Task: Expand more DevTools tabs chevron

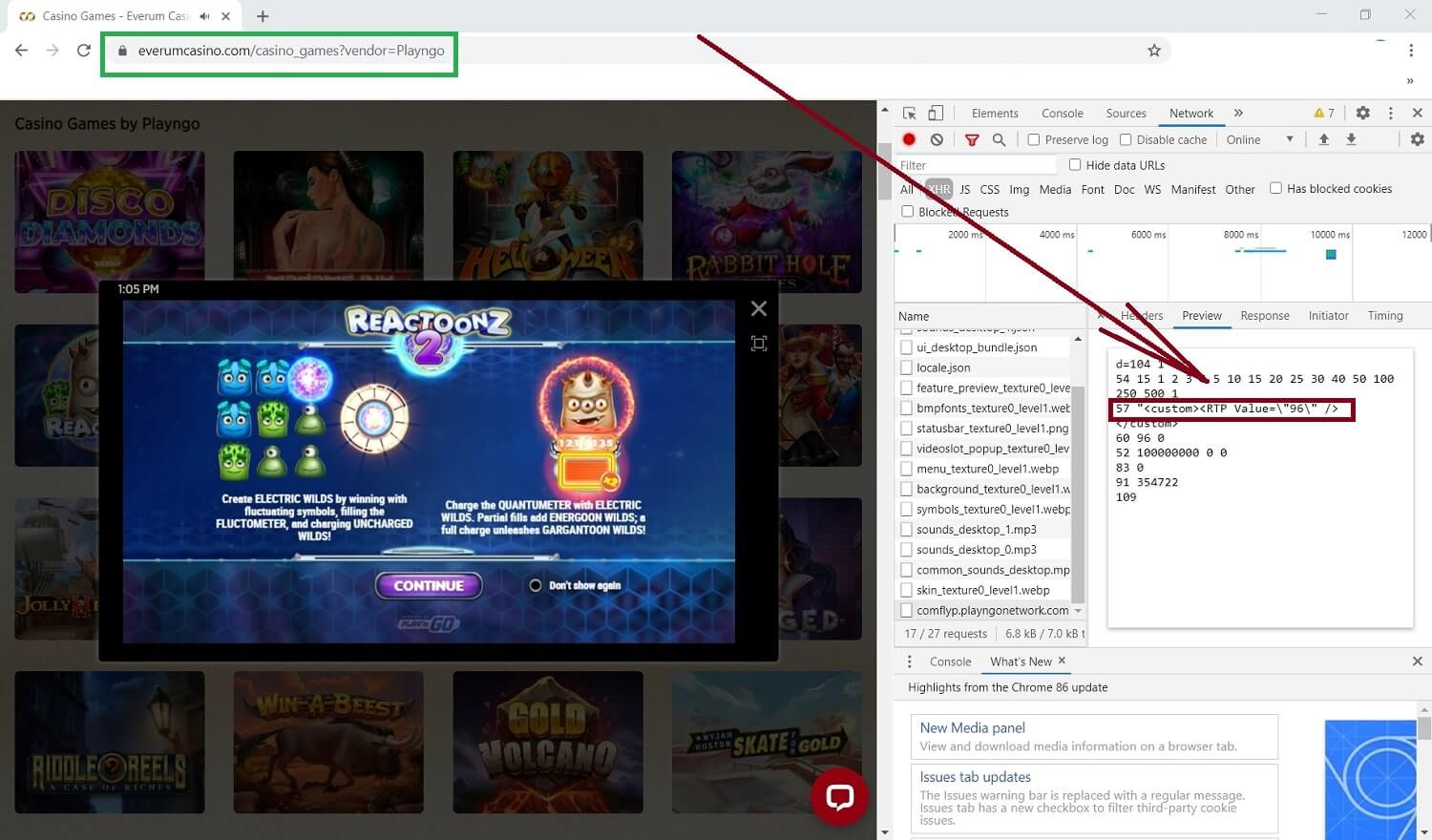Action: click(1238, 113)
